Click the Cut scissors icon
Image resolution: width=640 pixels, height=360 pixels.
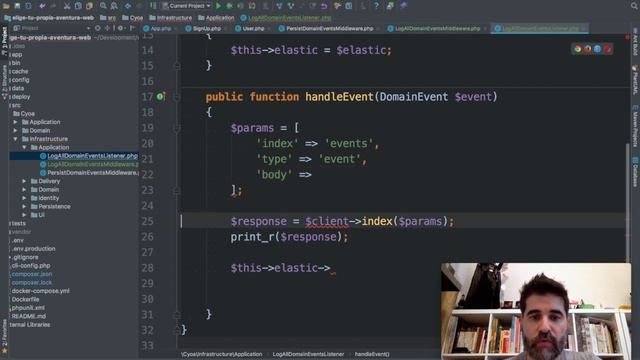tap(67, 6)
